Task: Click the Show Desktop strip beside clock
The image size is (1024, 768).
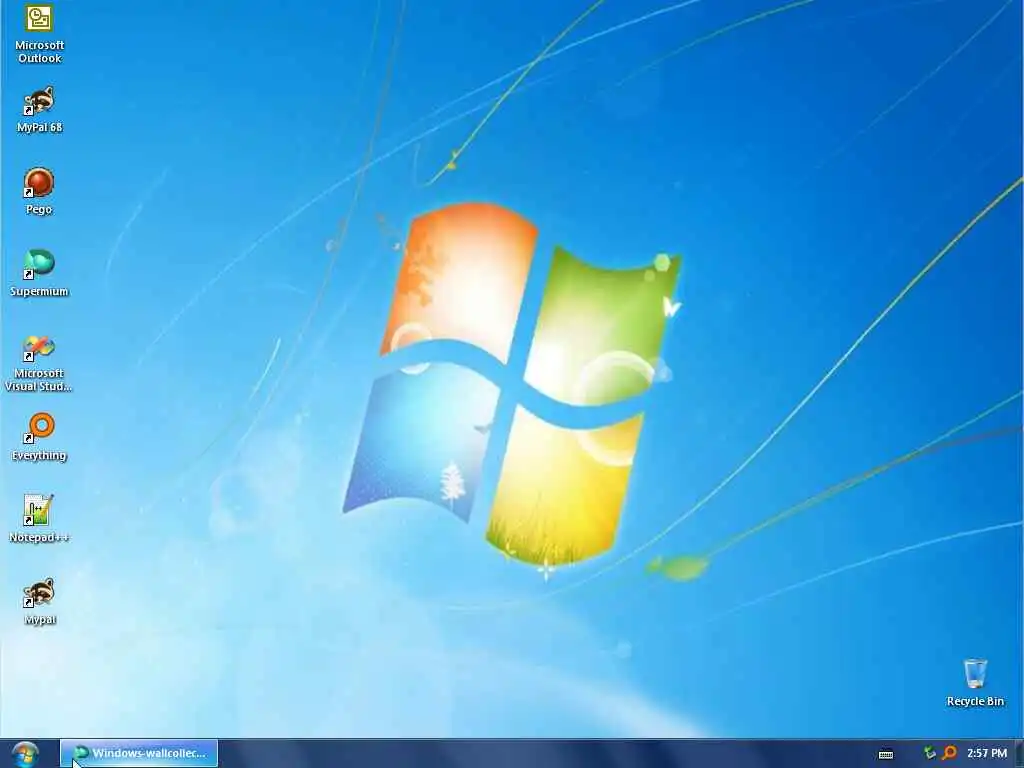Action: pyautogui.click(x=1019, y=754)
